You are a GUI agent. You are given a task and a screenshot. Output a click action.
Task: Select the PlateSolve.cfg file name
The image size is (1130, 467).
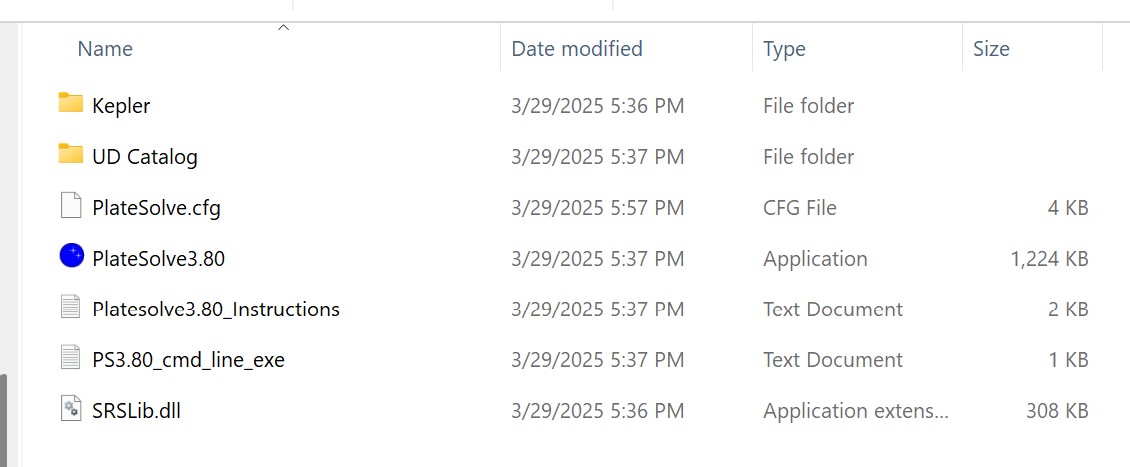tap(156, 208)
